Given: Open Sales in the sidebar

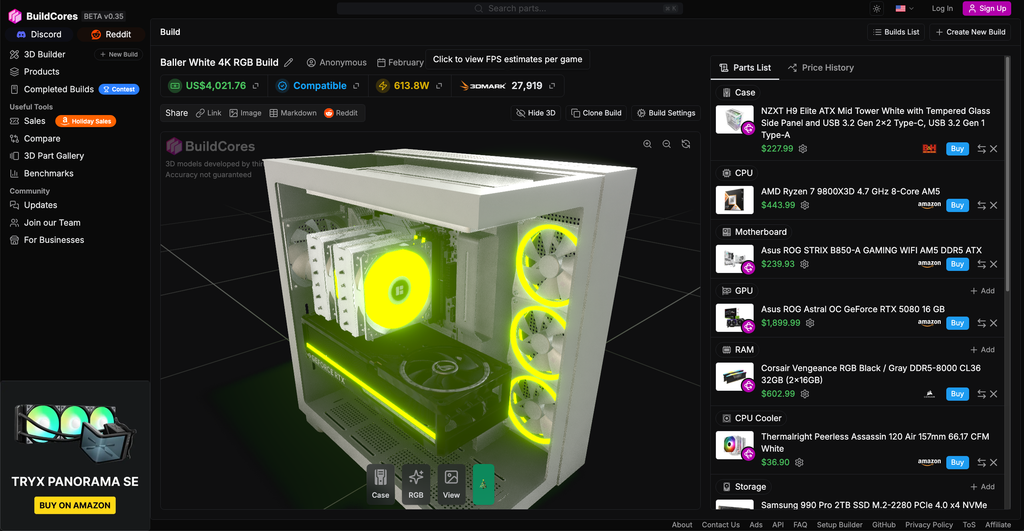Looking at the screenshot, I should [x=35, y=121].
